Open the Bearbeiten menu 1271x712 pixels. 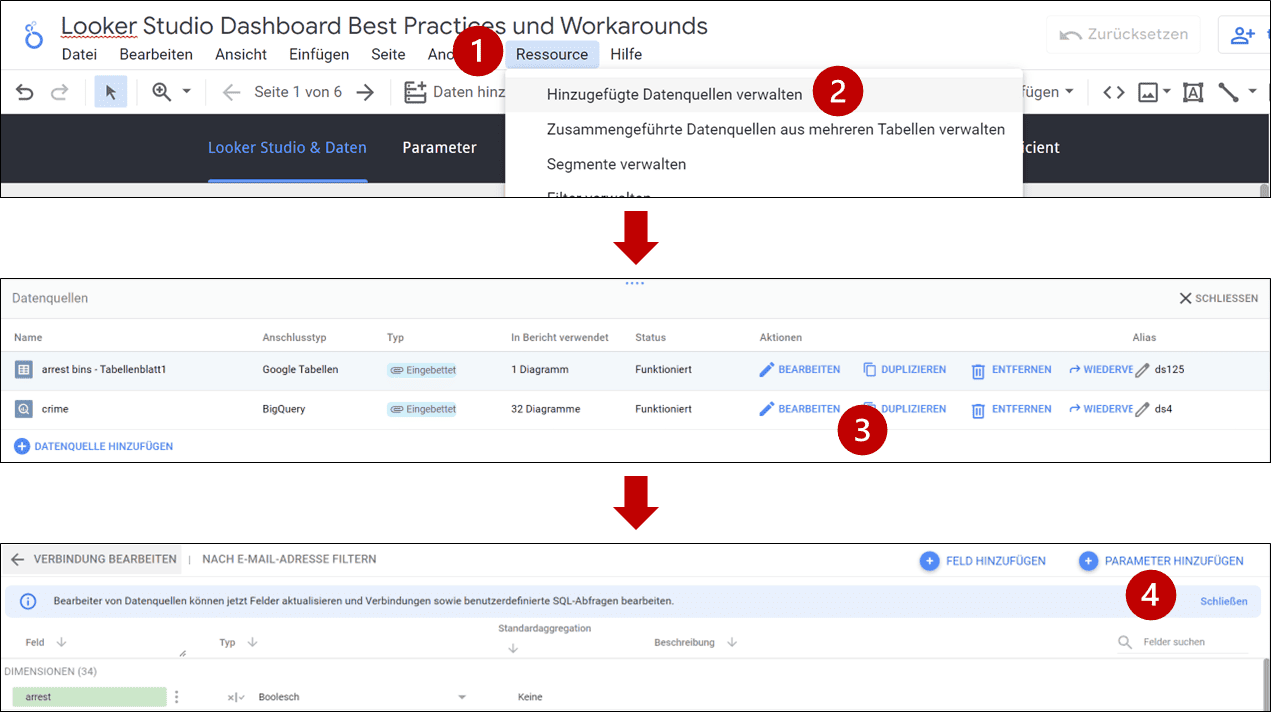156,54
